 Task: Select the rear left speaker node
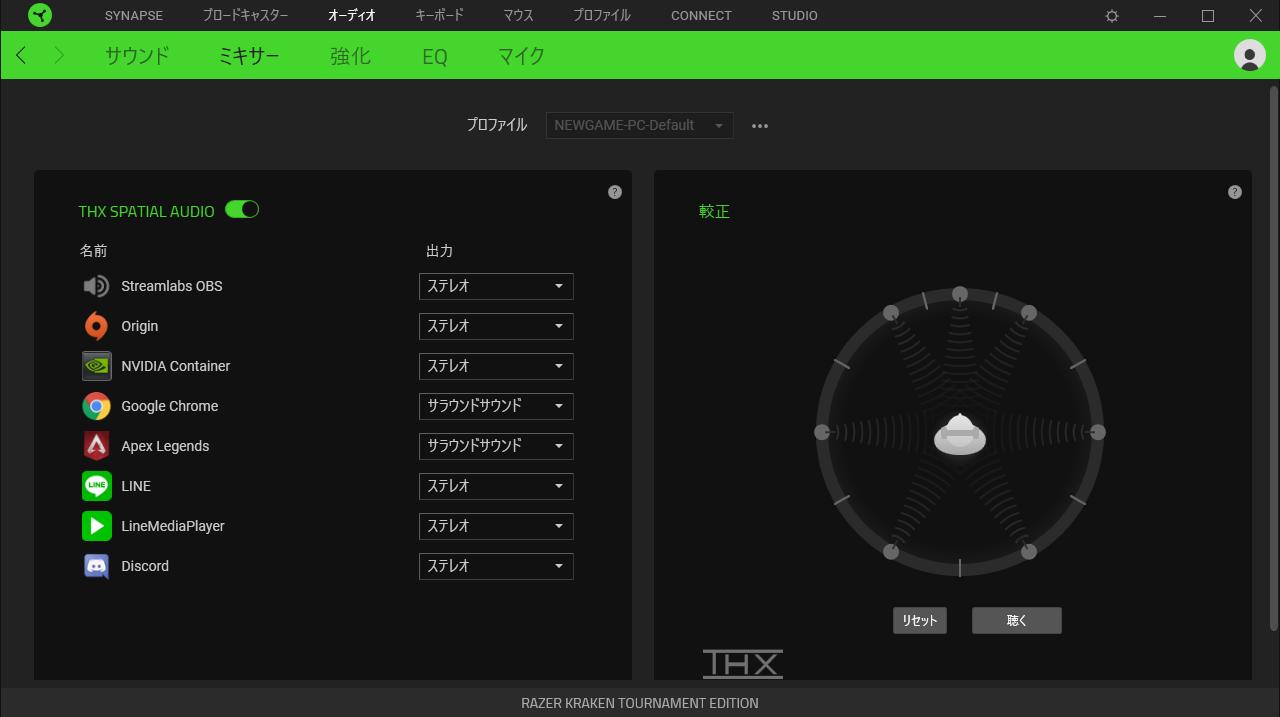click(891, 551)
